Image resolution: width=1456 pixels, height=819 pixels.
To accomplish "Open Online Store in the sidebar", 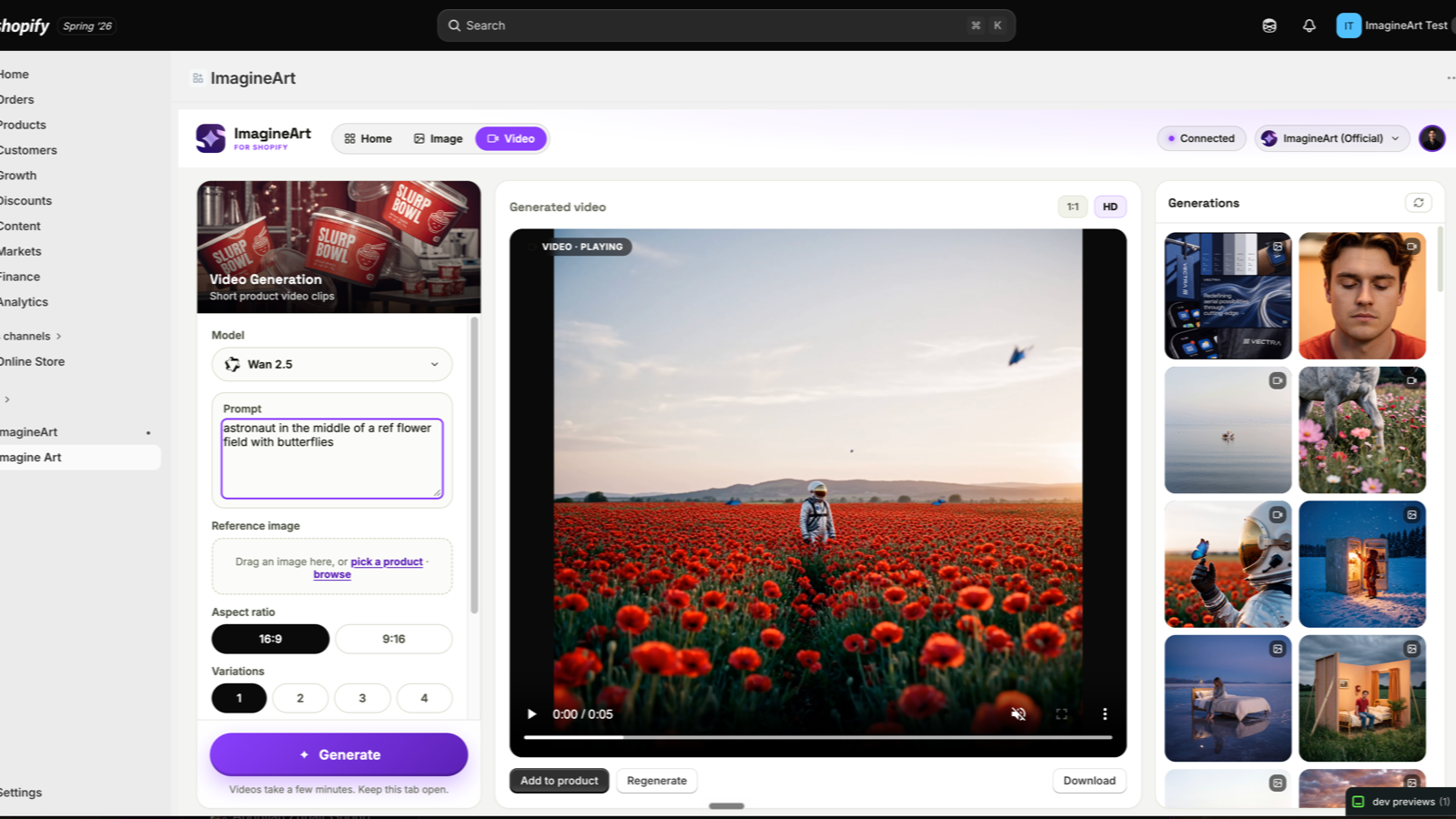I will click(x=33, y=361).
